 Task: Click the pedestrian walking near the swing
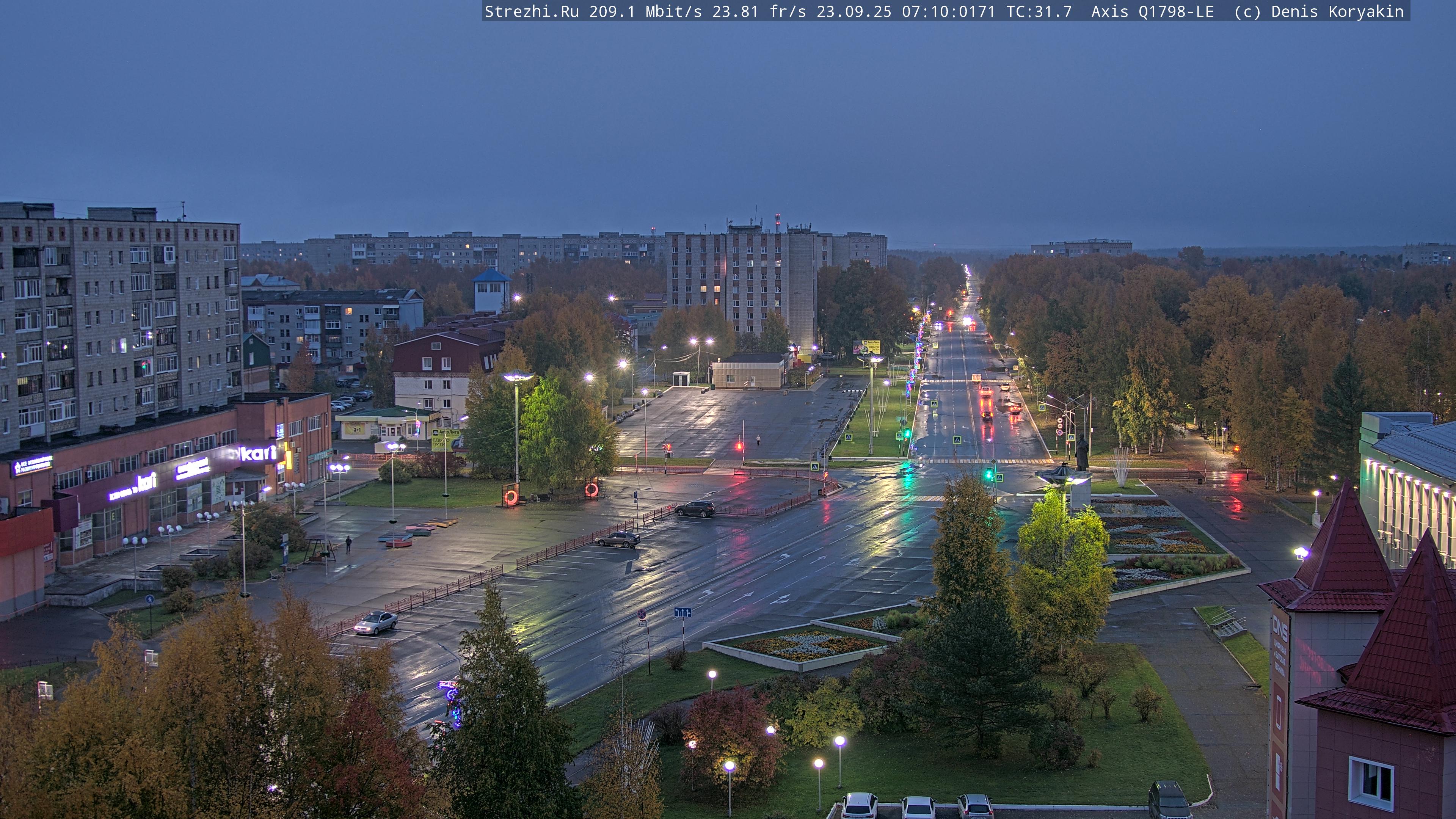coord(349,544)
